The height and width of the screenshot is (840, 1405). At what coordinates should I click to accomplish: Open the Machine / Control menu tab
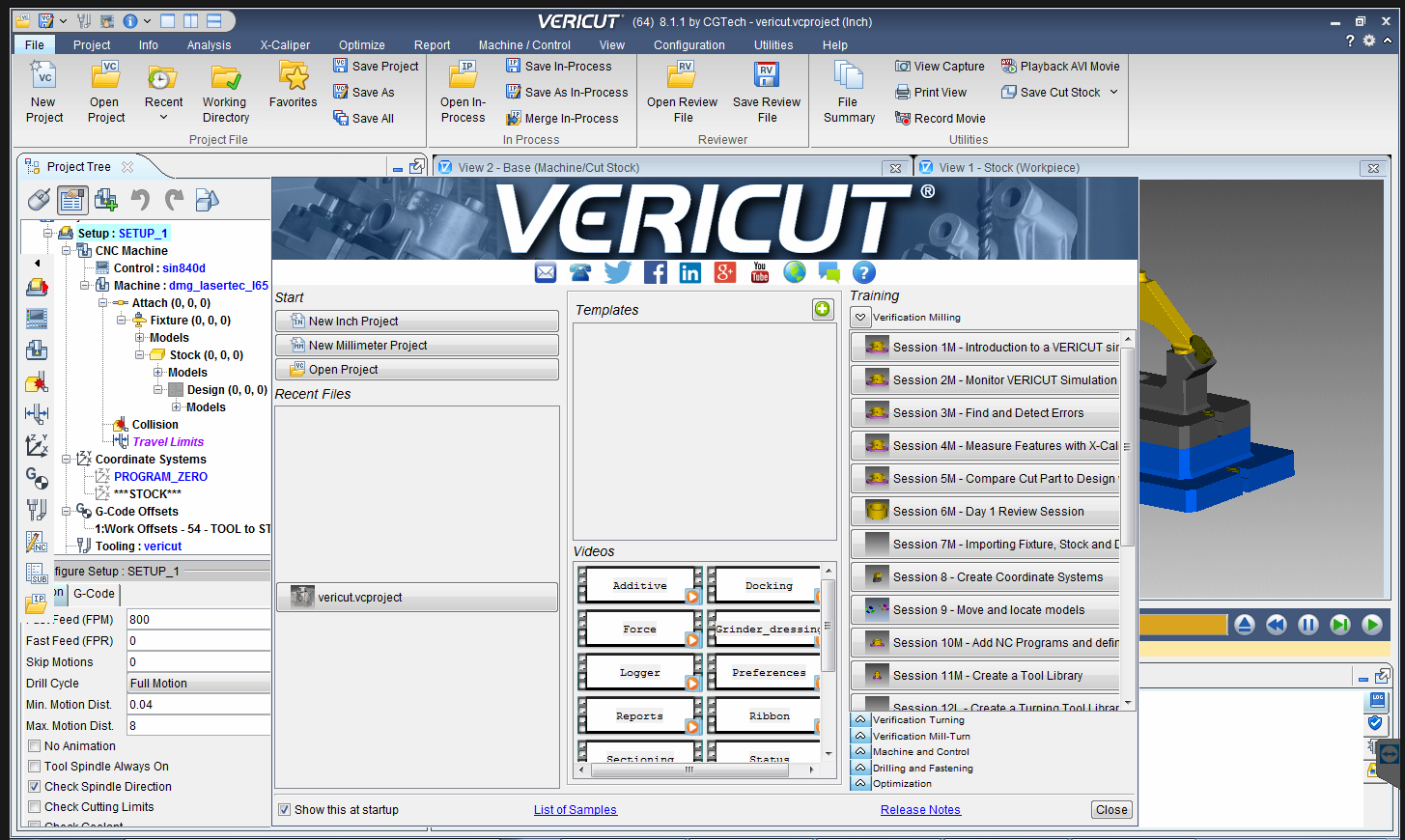click(x=524, y=44)
